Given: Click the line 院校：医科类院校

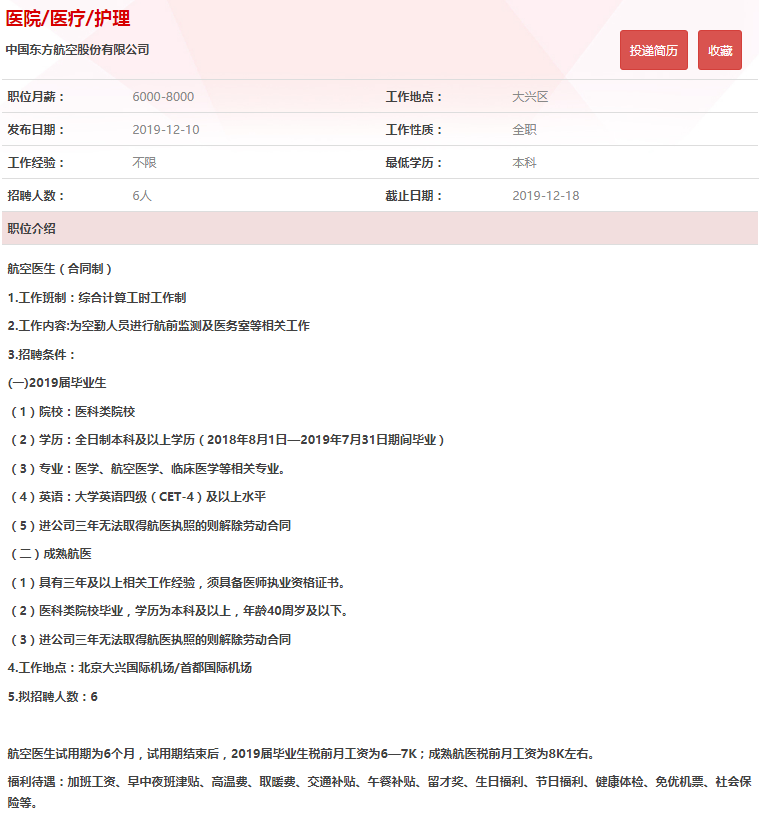Looking at the screenshot, I should (72, 412).
